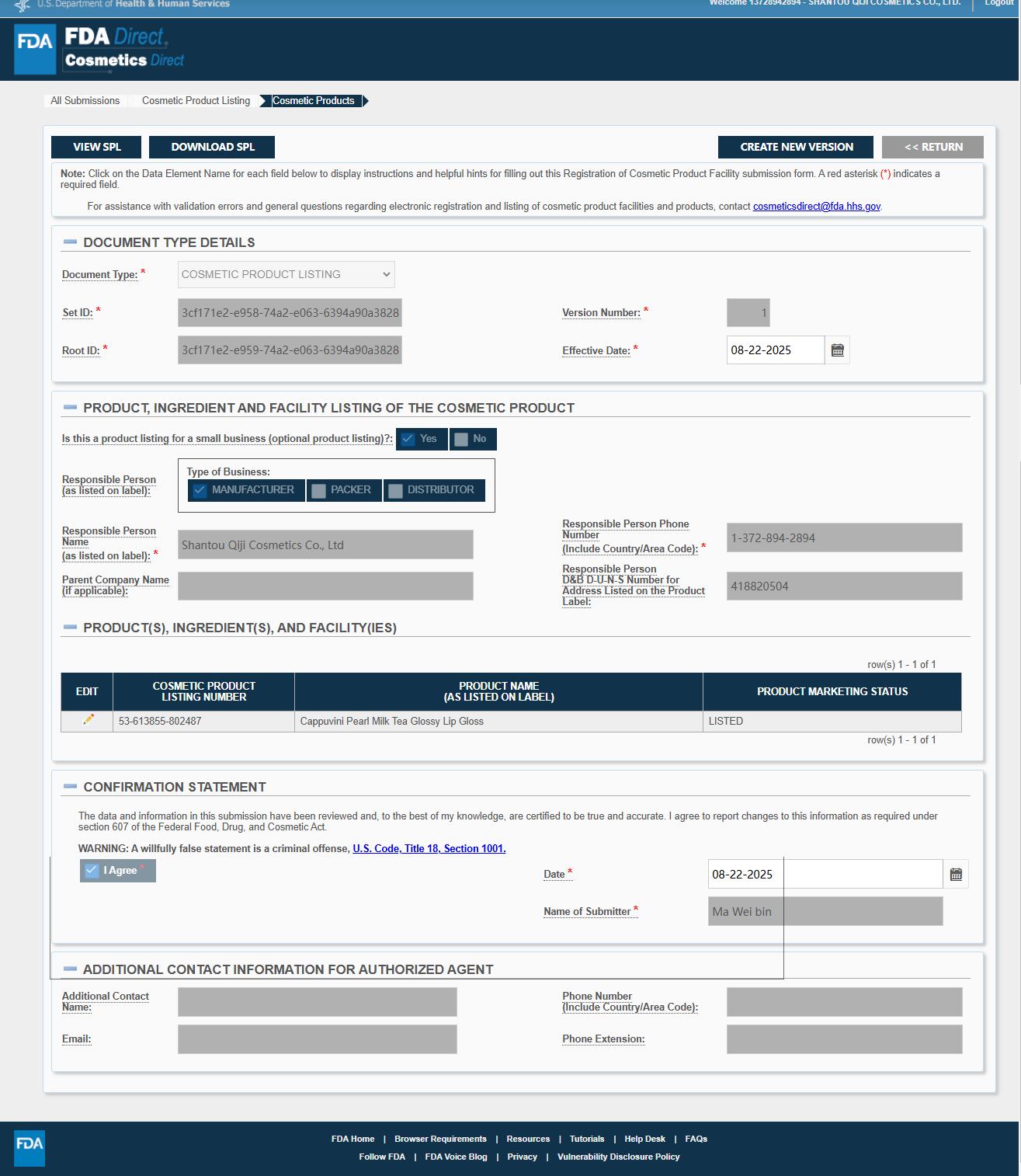The width and height of the screenshot is (1021, 1176).
Task: Open the confirmation Date calendar icon
Action: (956, 875)
